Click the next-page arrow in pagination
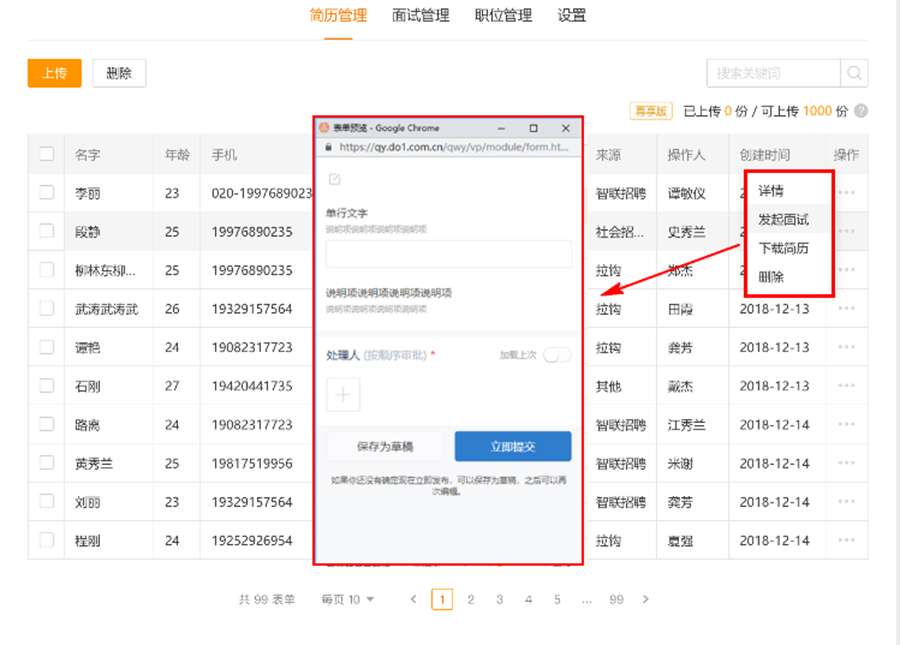This screenshot has height=645, width=900. point(646,599)
